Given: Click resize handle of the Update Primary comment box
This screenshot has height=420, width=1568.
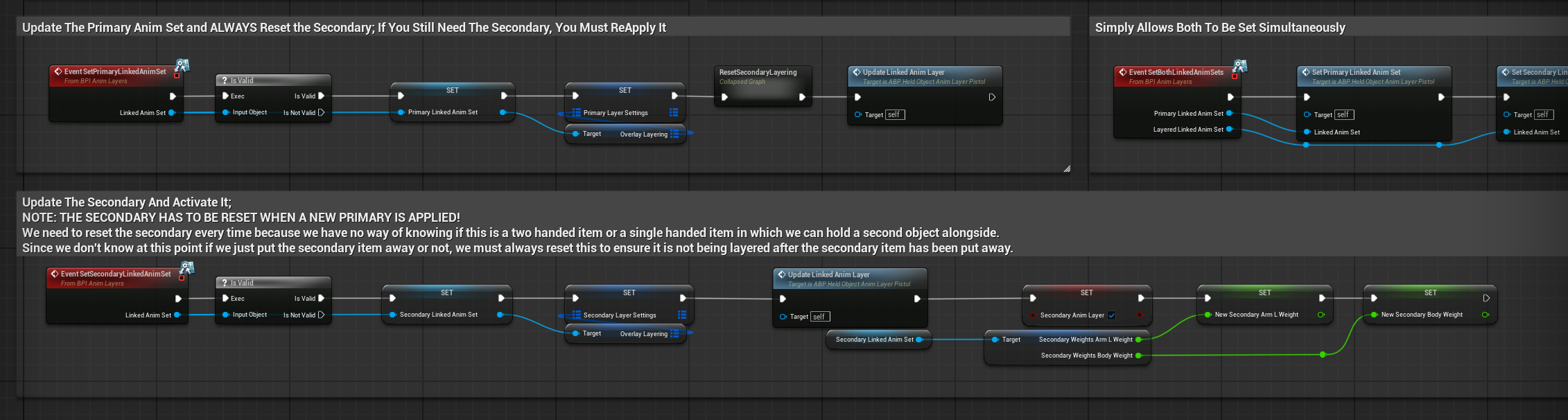Looking at the screenshot, I should tap(1067, 168).
